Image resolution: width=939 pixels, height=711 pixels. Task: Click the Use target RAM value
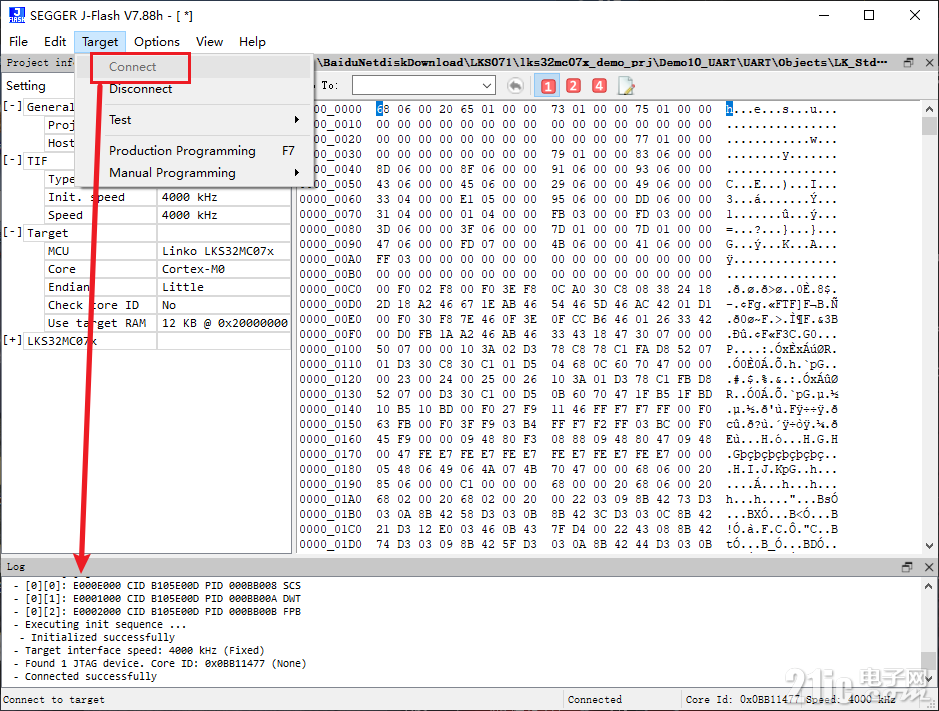pos(224,323)
